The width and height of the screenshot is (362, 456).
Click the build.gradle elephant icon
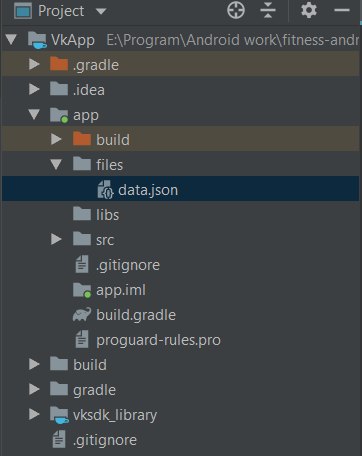(x=82, y=315)
